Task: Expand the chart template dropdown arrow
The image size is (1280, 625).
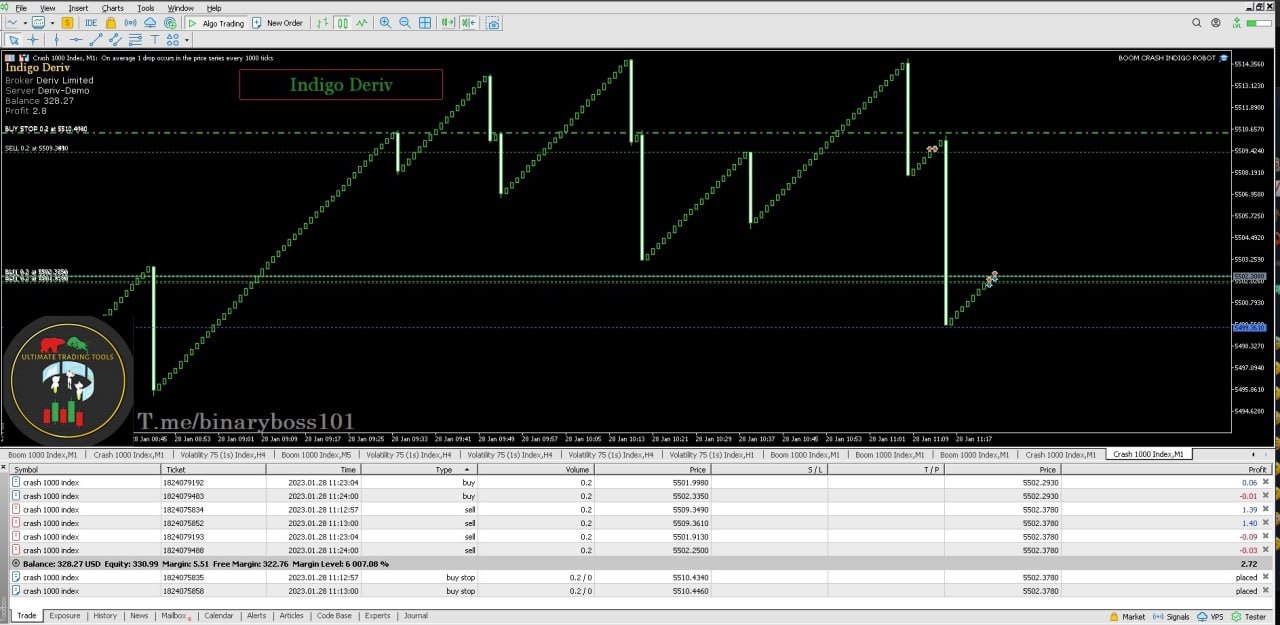Action: [x=52, y=23]
